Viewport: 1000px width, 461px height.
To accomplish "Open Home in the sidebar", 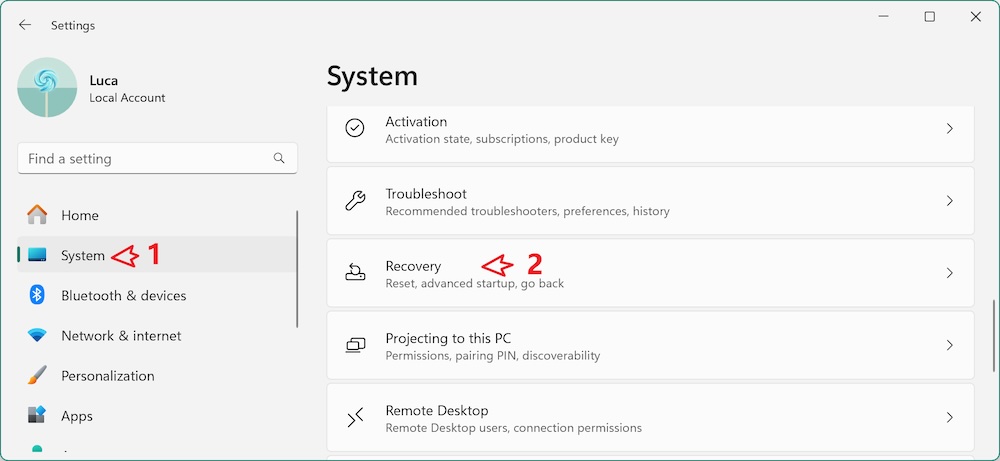I will 80,215.
